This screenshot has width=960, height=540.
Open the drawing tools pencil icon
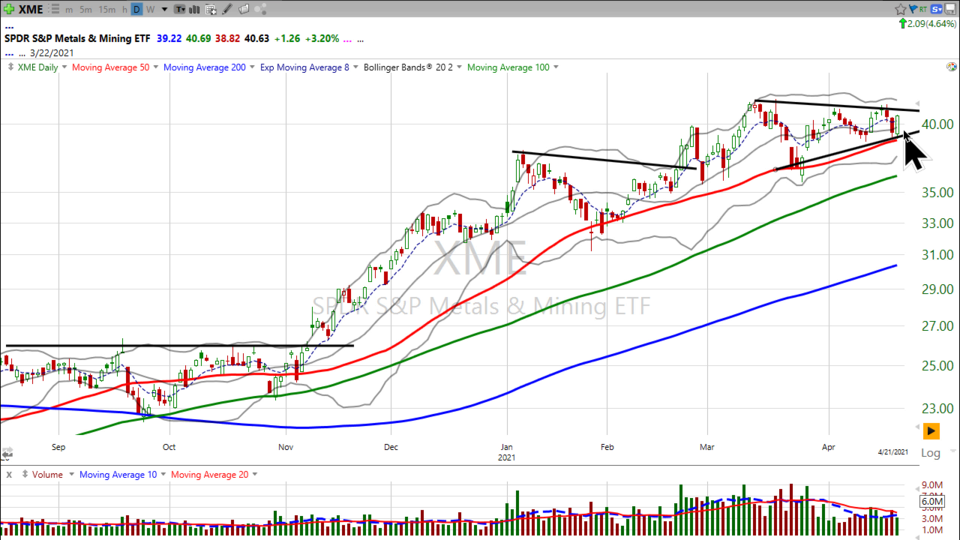tap(228, 9)
